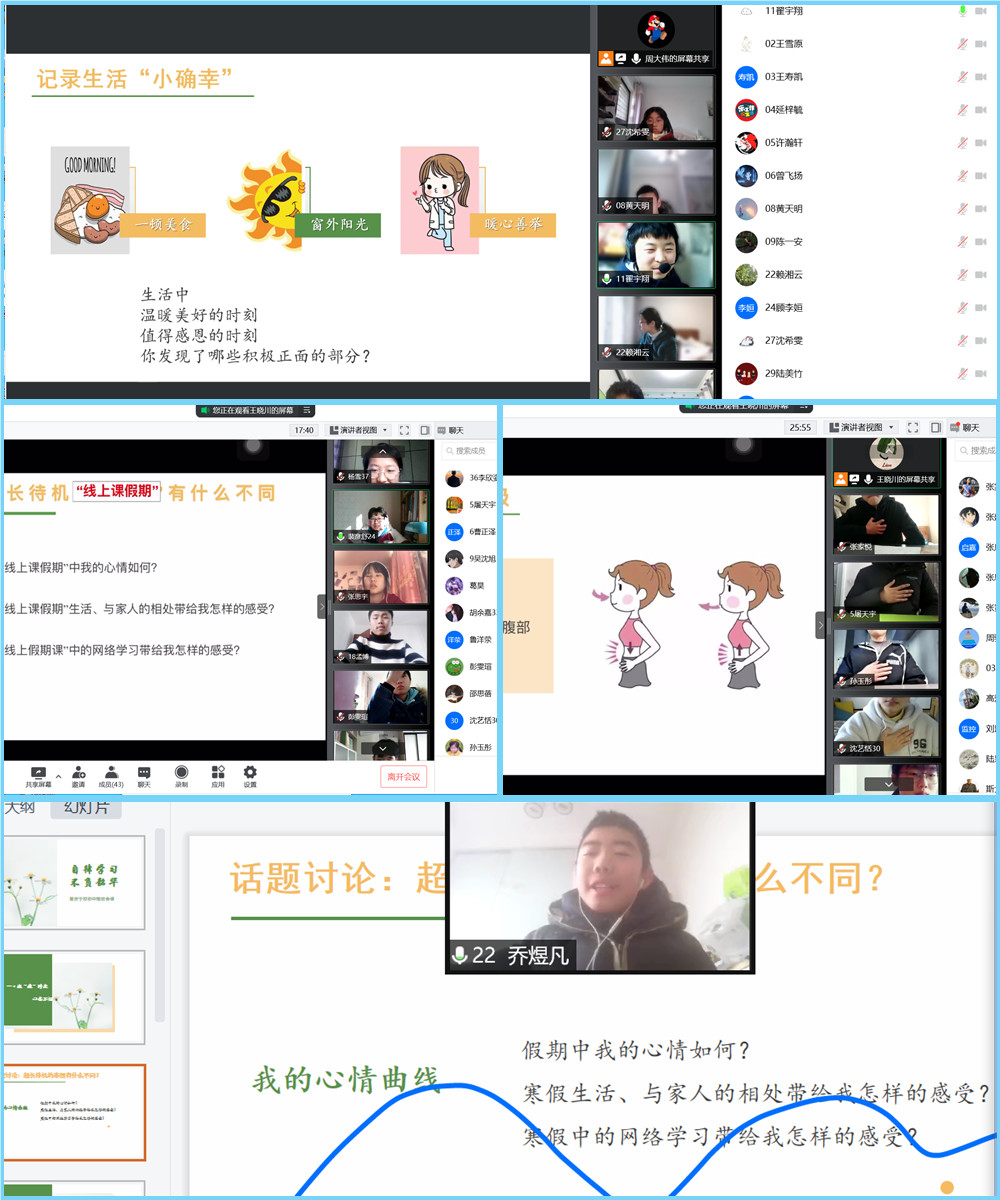Click the 搜索成员 search field
Image resolution: width=1000 pixels, height=1200 pixels.
(470, 451)
